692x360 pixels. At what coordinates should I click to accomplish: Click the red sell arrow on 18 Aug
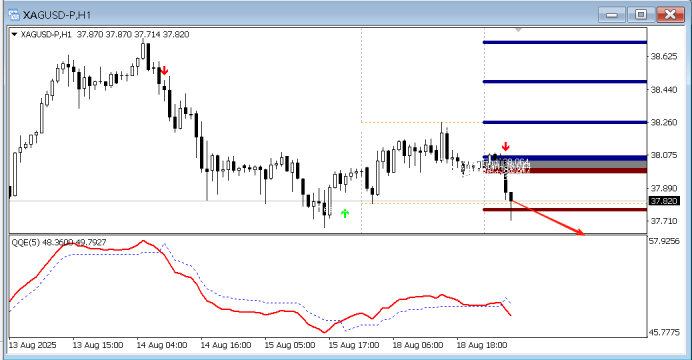tap(506, 146)
